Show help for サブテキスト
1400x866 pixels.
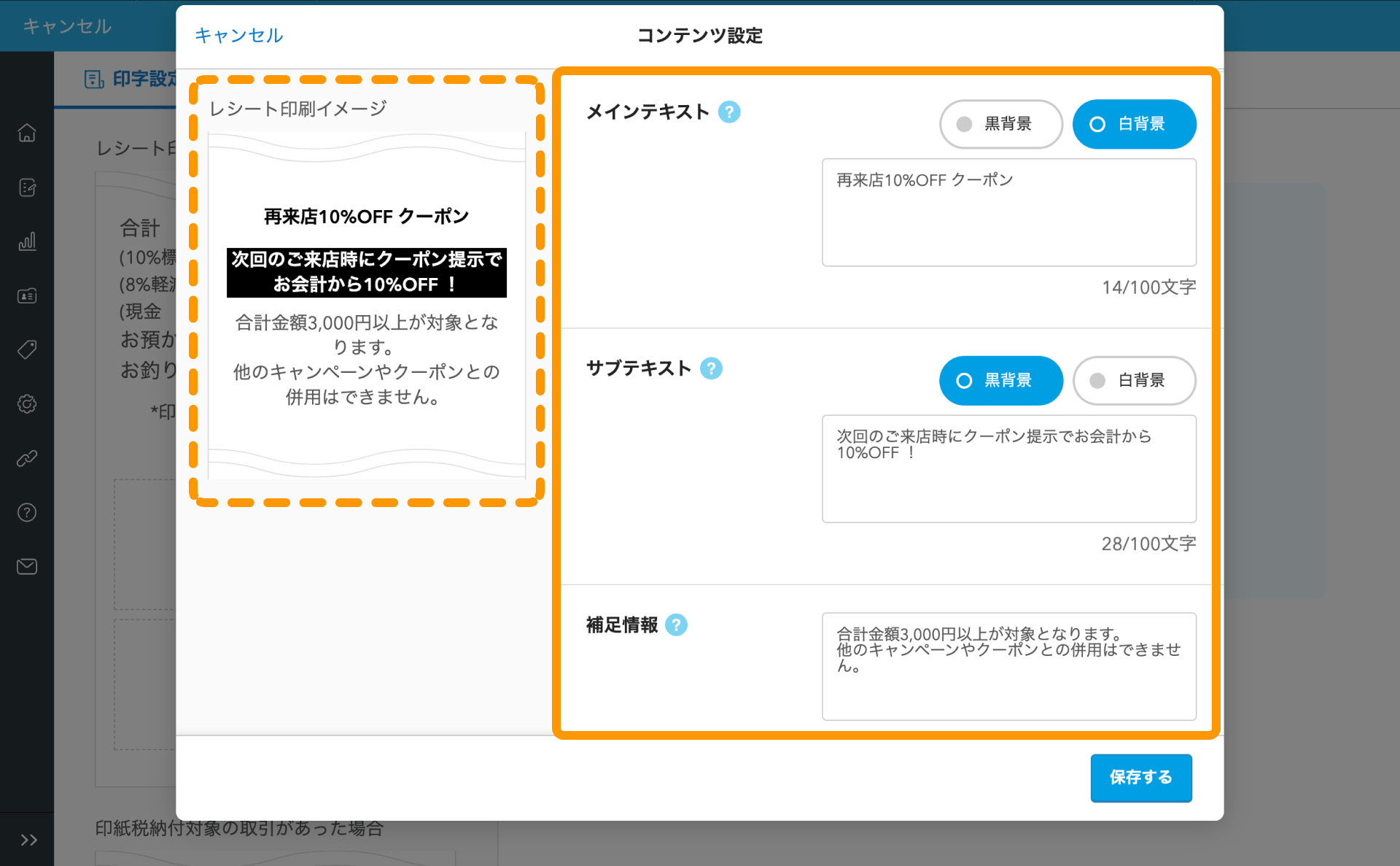tap(711, 368)
